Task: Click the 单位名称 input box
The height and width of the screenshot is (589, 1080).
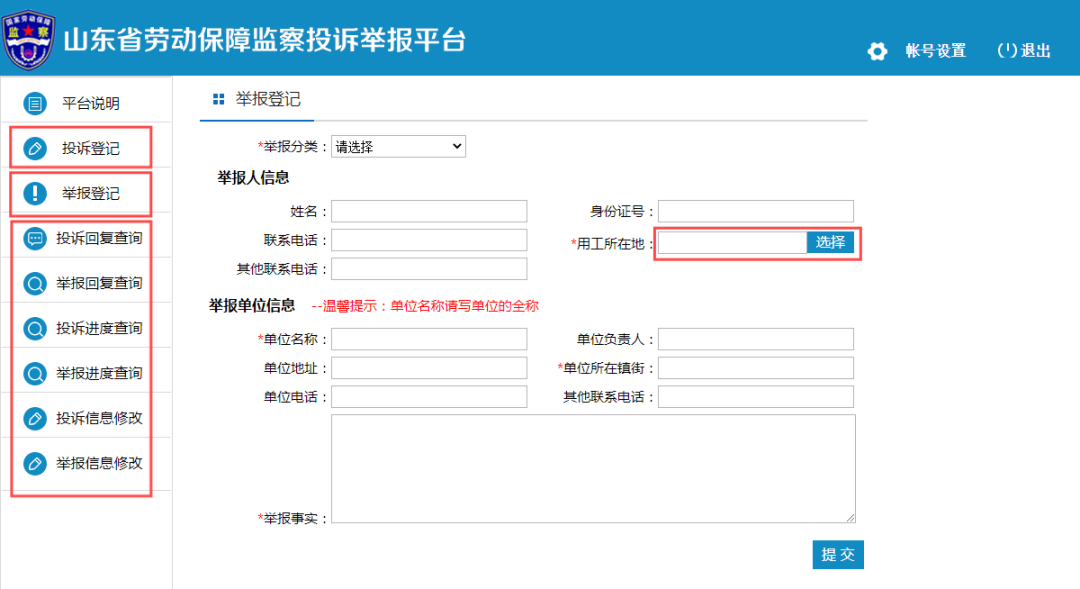Action: click(429, 339)
